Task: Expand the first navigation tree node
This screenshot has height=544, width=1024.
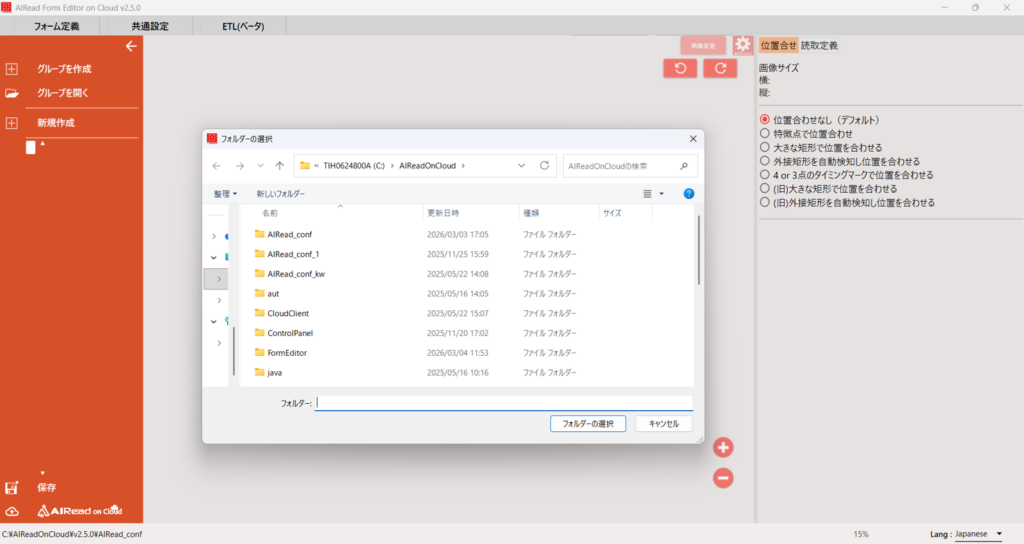Action: pyautogui.click(x=214, y=236)
